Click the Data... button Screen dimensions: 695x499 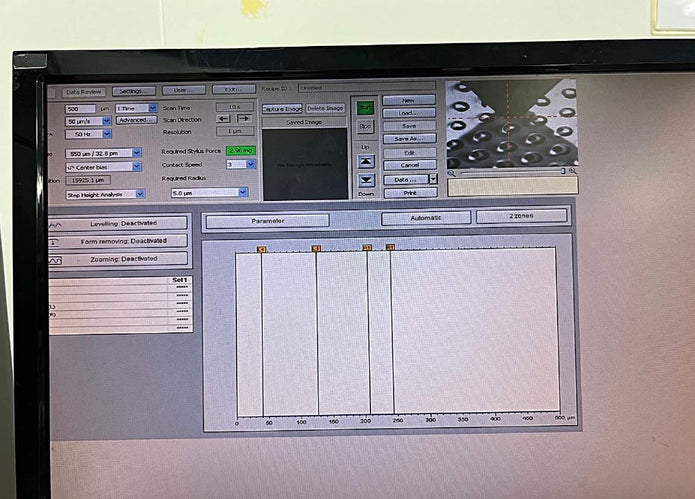[x=406, y=179]
